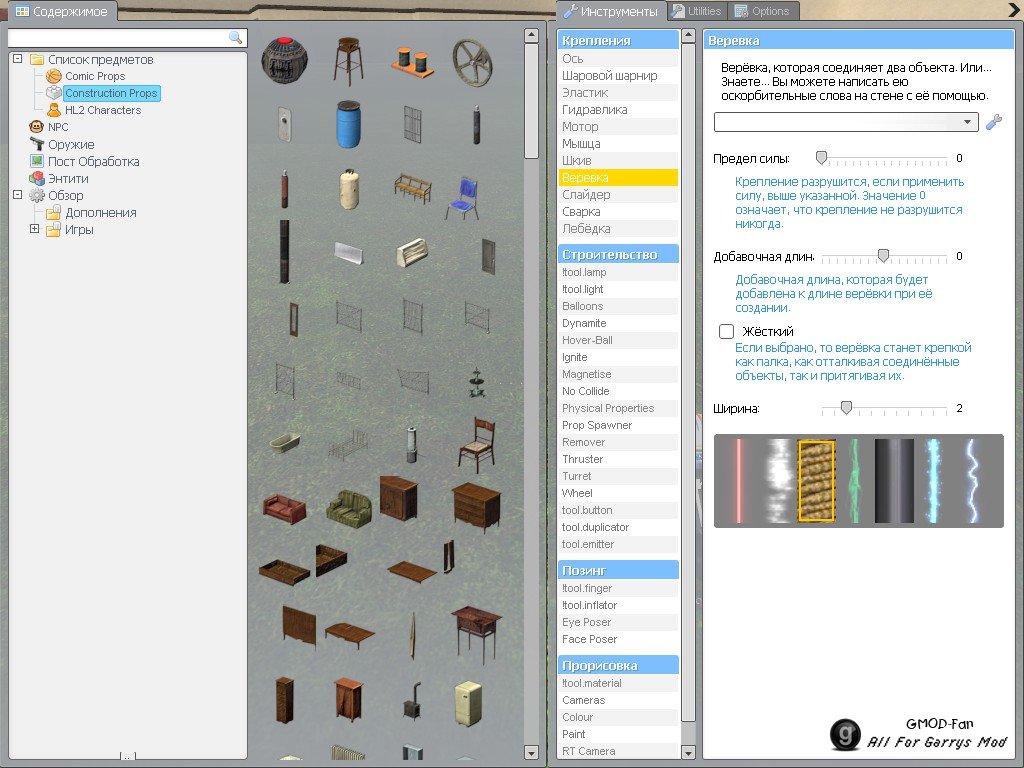Spawn the orange pallet with spools
Viewport: 1024px width, 768px height.
pos(413,61)
